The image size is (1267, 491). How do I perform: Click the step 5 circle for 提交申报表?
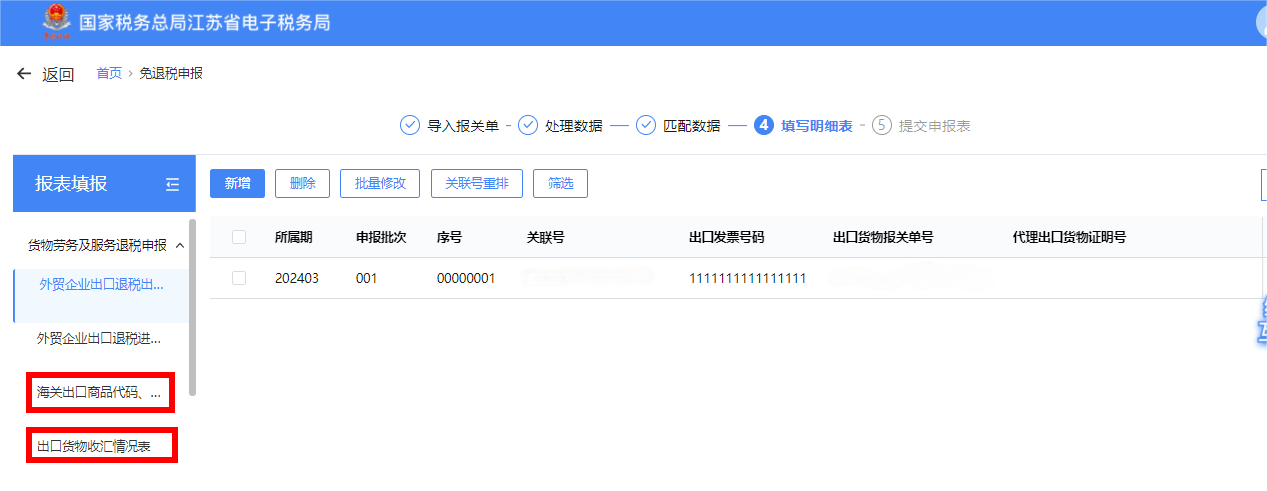click(882, 125)
